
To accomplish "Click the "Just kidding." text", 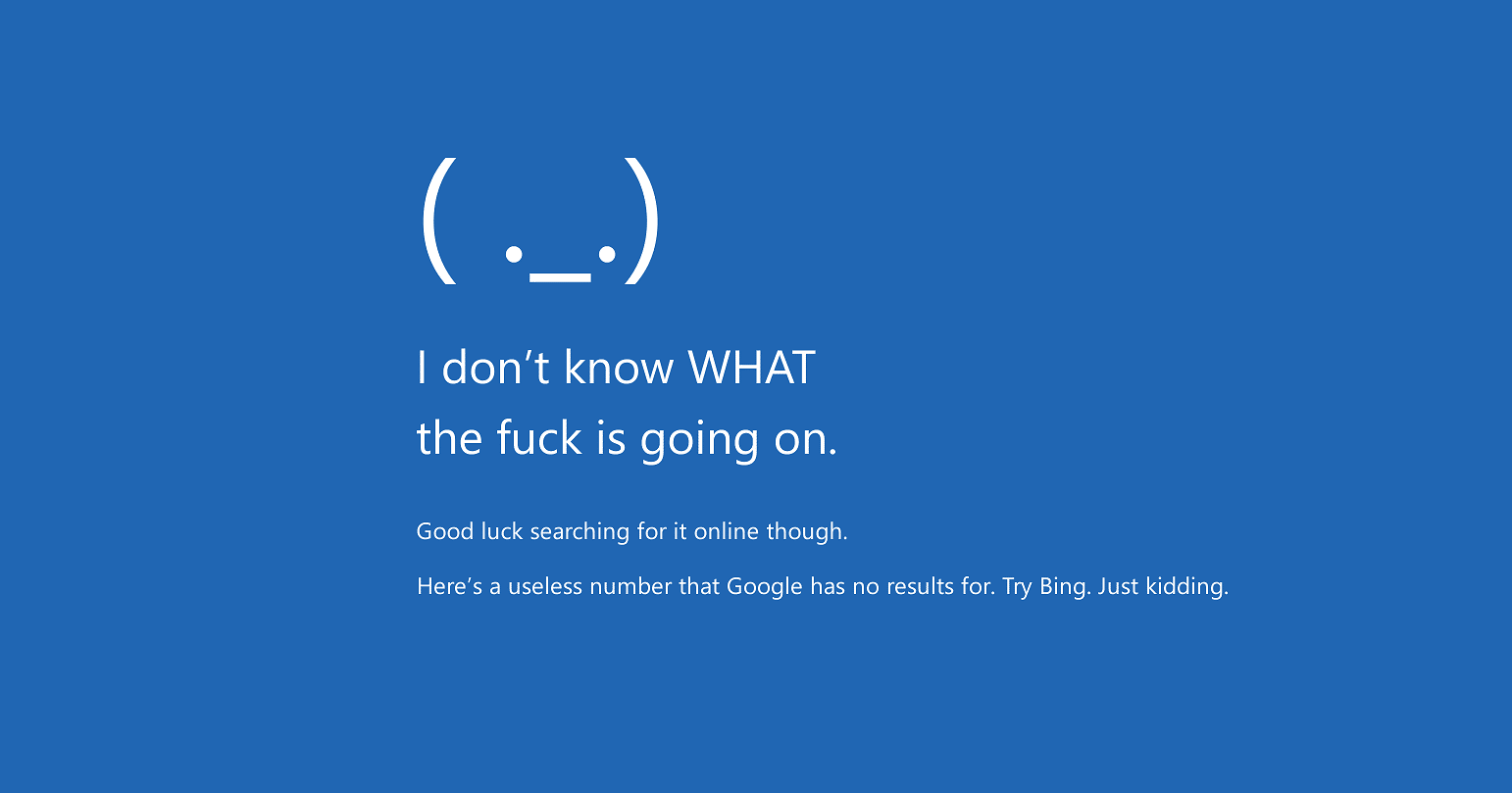I will pyautogui.click(x=1163, y=587).
